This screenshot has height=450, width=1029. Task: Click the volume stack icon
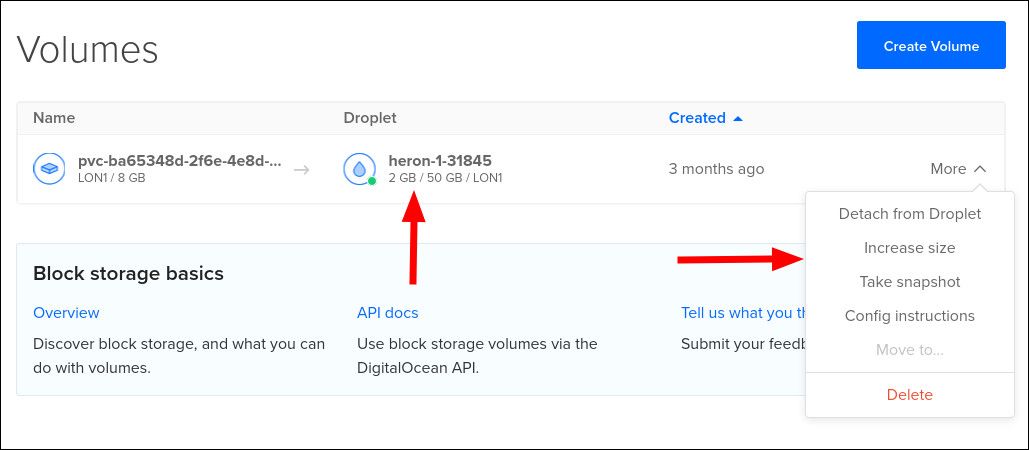[48, 169]
